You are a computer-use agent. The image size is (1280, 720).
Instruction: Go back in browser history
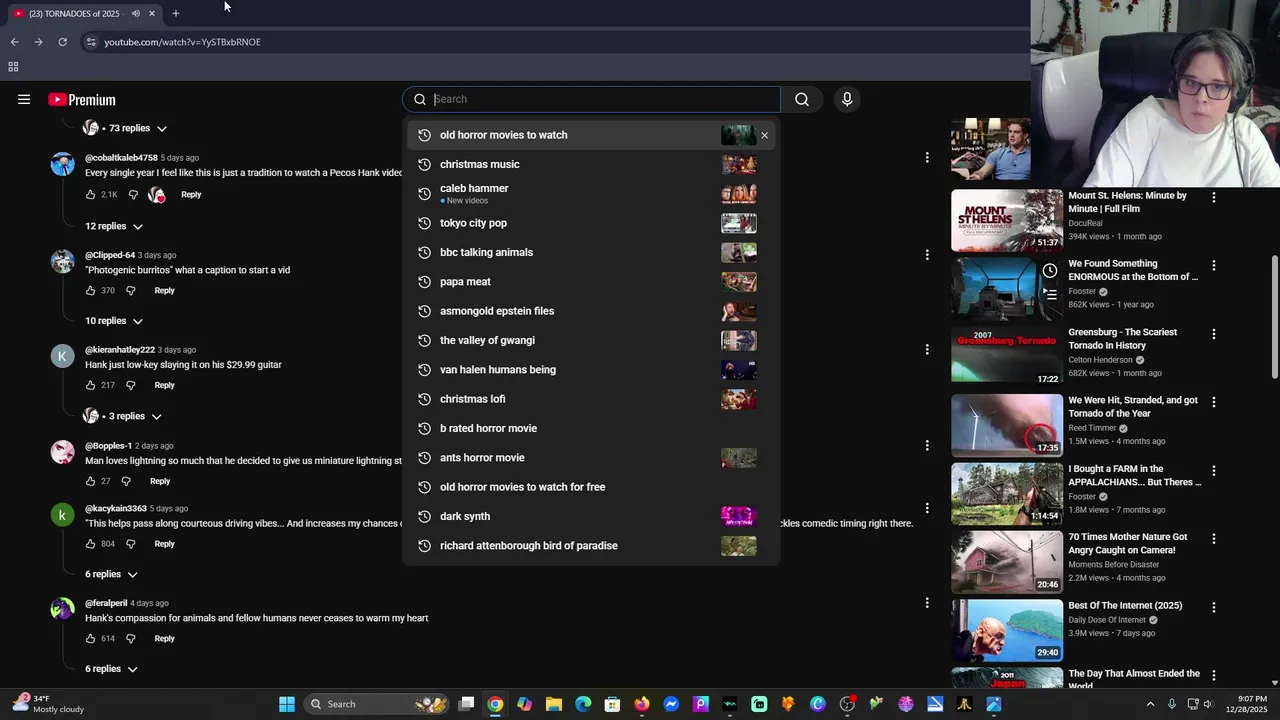[x=14, y=42]
